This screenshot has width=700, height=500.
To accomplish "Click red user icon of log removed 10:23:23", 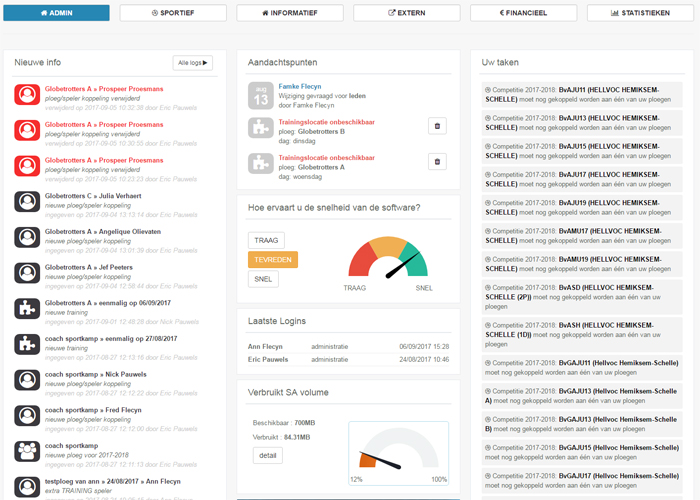I will [x=27, y=166].
